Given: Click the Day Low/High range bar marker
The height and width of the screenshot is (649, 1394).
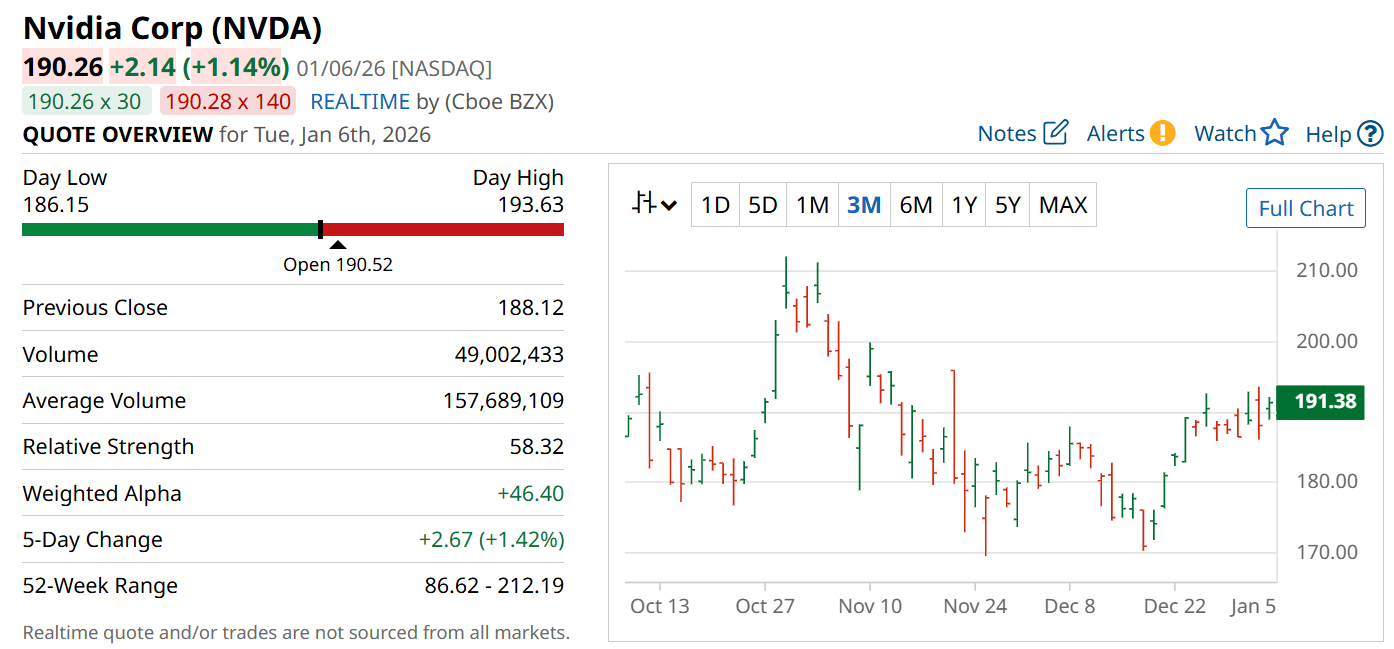Looking at the screenshot, I should click(x=320, y=229).
